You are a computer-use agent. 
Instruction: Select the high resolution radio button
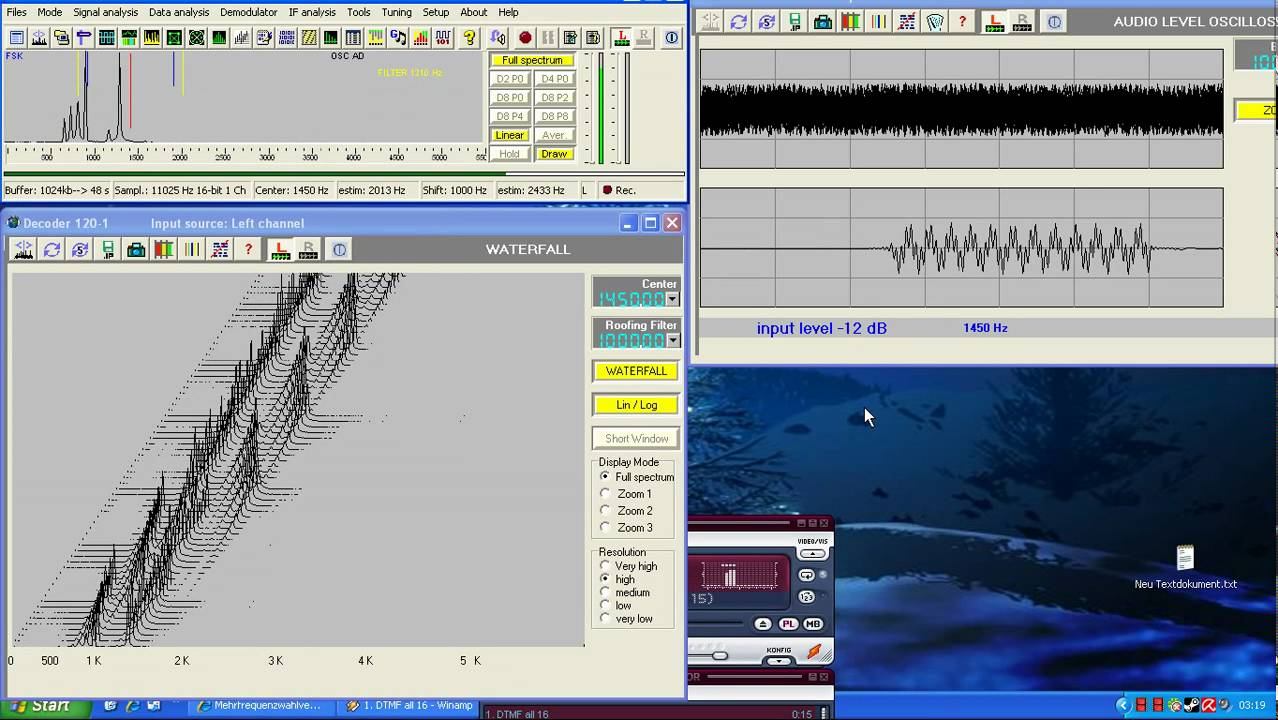[x=605, y=579]
